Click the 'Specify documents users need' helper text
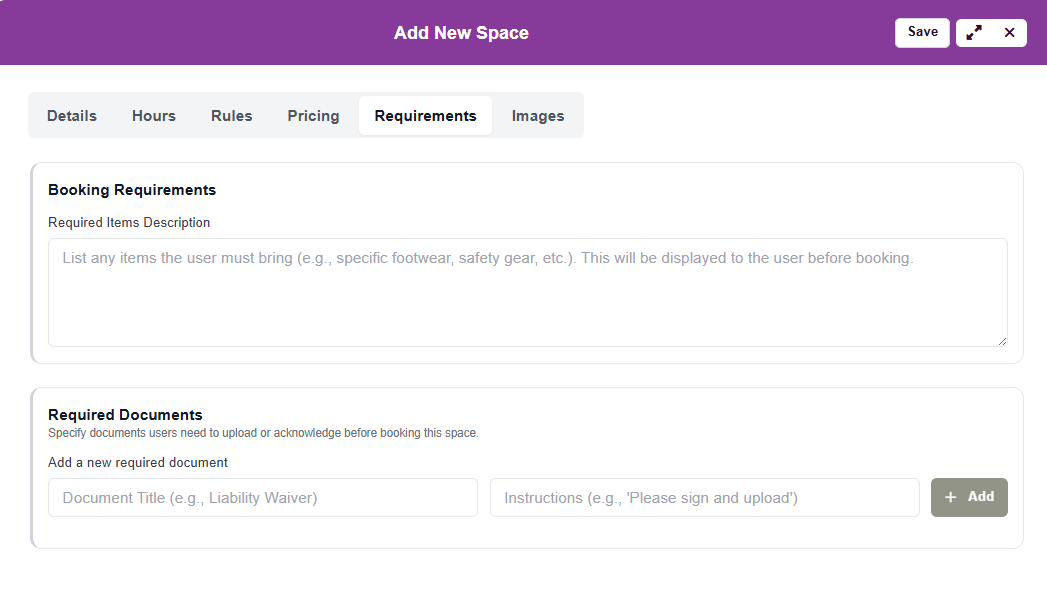This screenshot has height=609, width=1047. (263, 433)
